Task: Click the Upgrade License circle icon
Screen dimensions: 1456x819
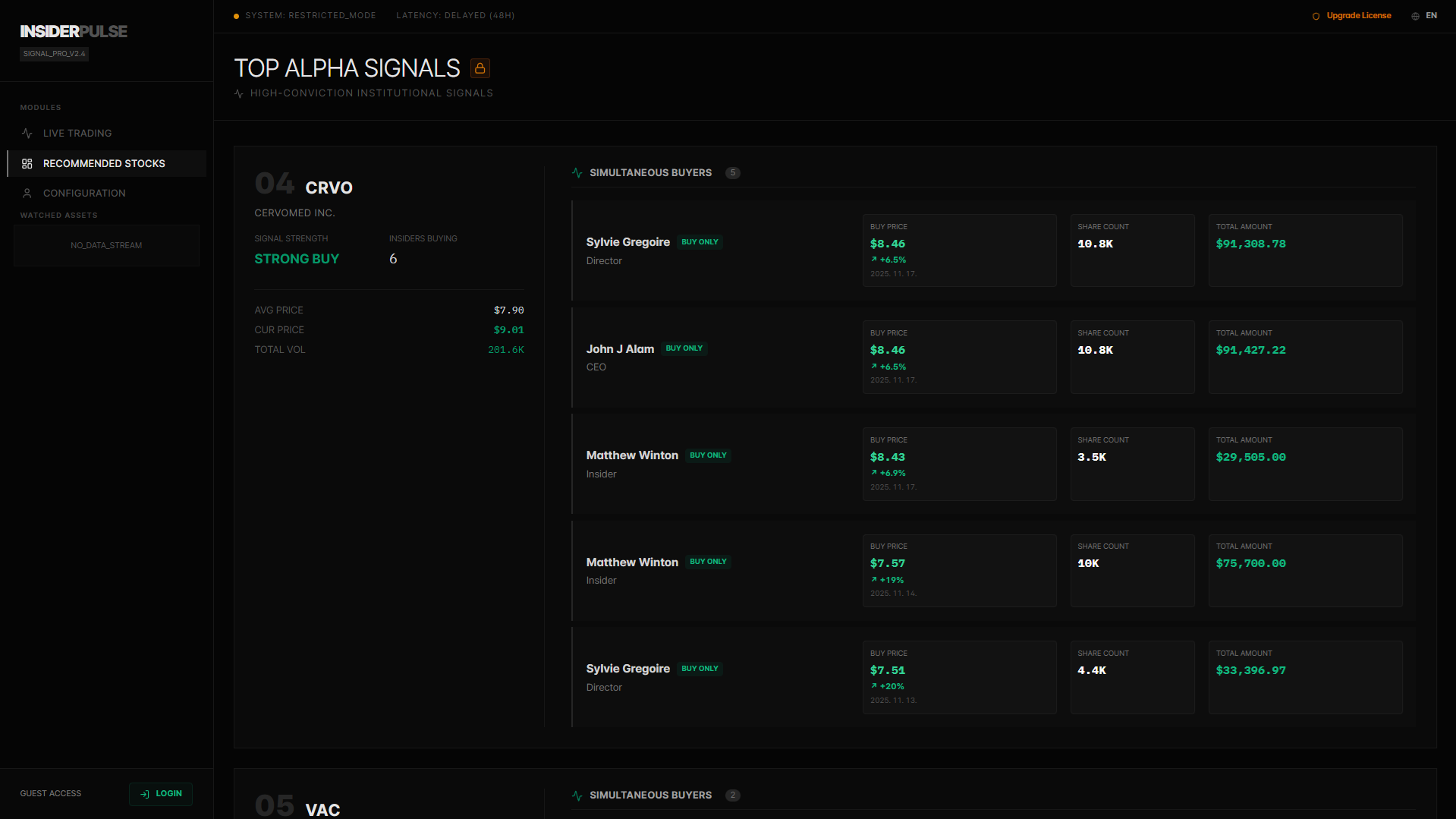Action: coord(1316,16)
